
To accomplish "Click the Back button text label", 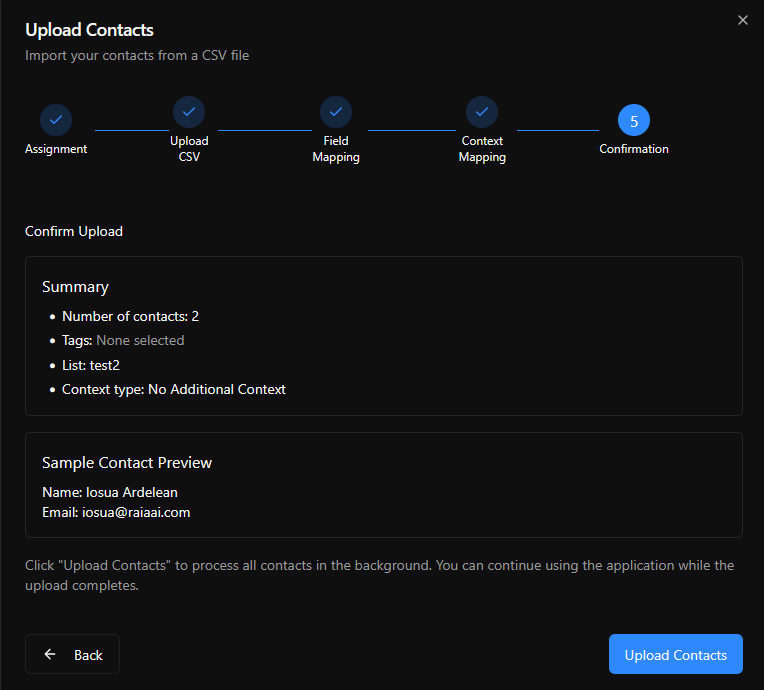I will point(88,655).
